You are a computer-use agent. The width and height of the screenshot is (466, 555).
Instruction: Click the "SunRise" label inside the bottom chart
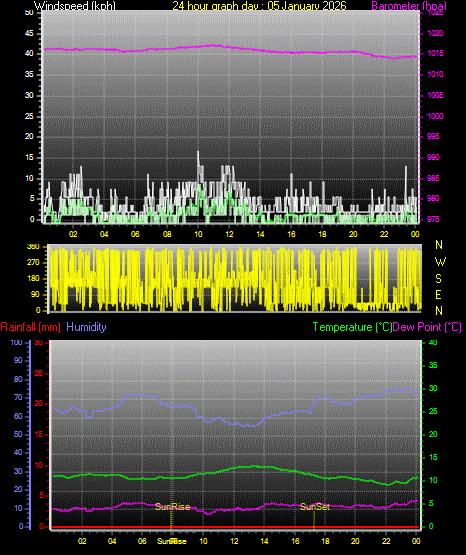(173, 507)
